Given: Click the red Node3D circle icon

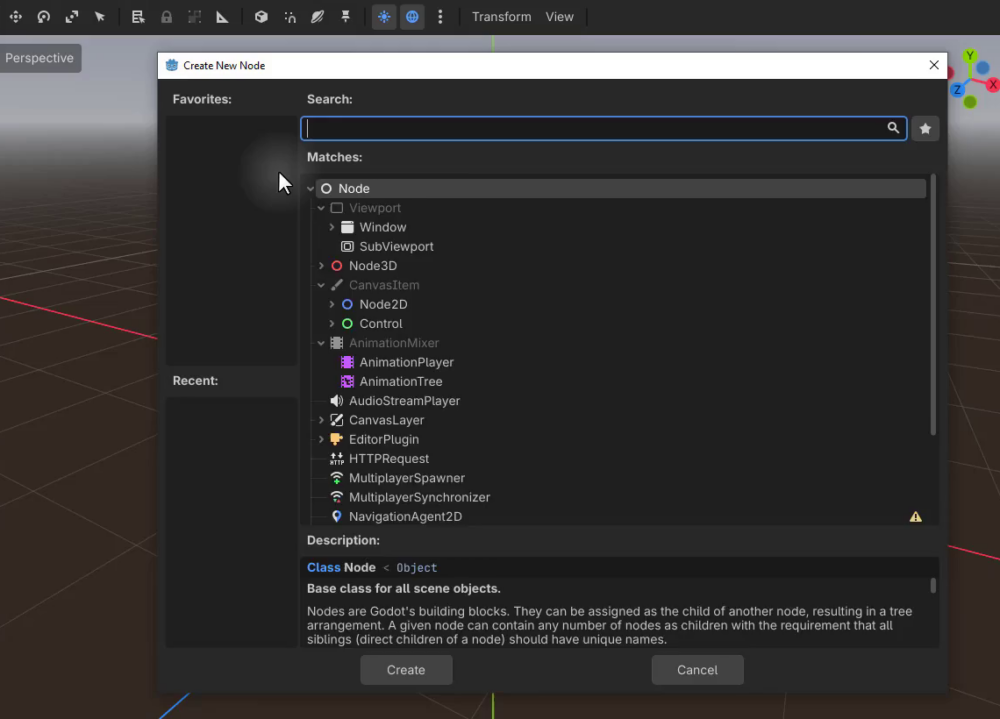Looking at the screenshot, I should tap(337, 266).
